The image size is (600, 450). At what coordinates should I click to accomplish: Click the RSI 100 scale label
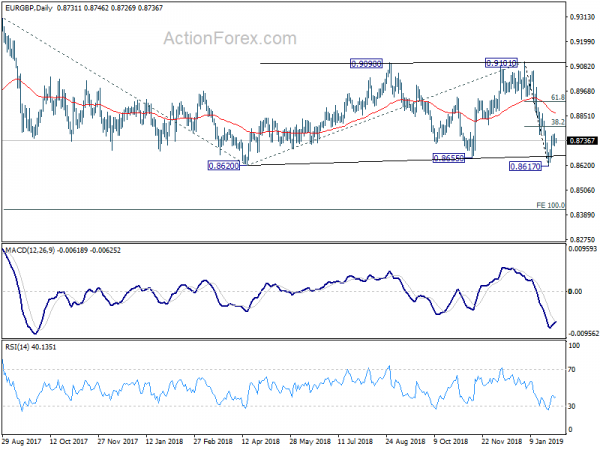click(x=574, y=346)
